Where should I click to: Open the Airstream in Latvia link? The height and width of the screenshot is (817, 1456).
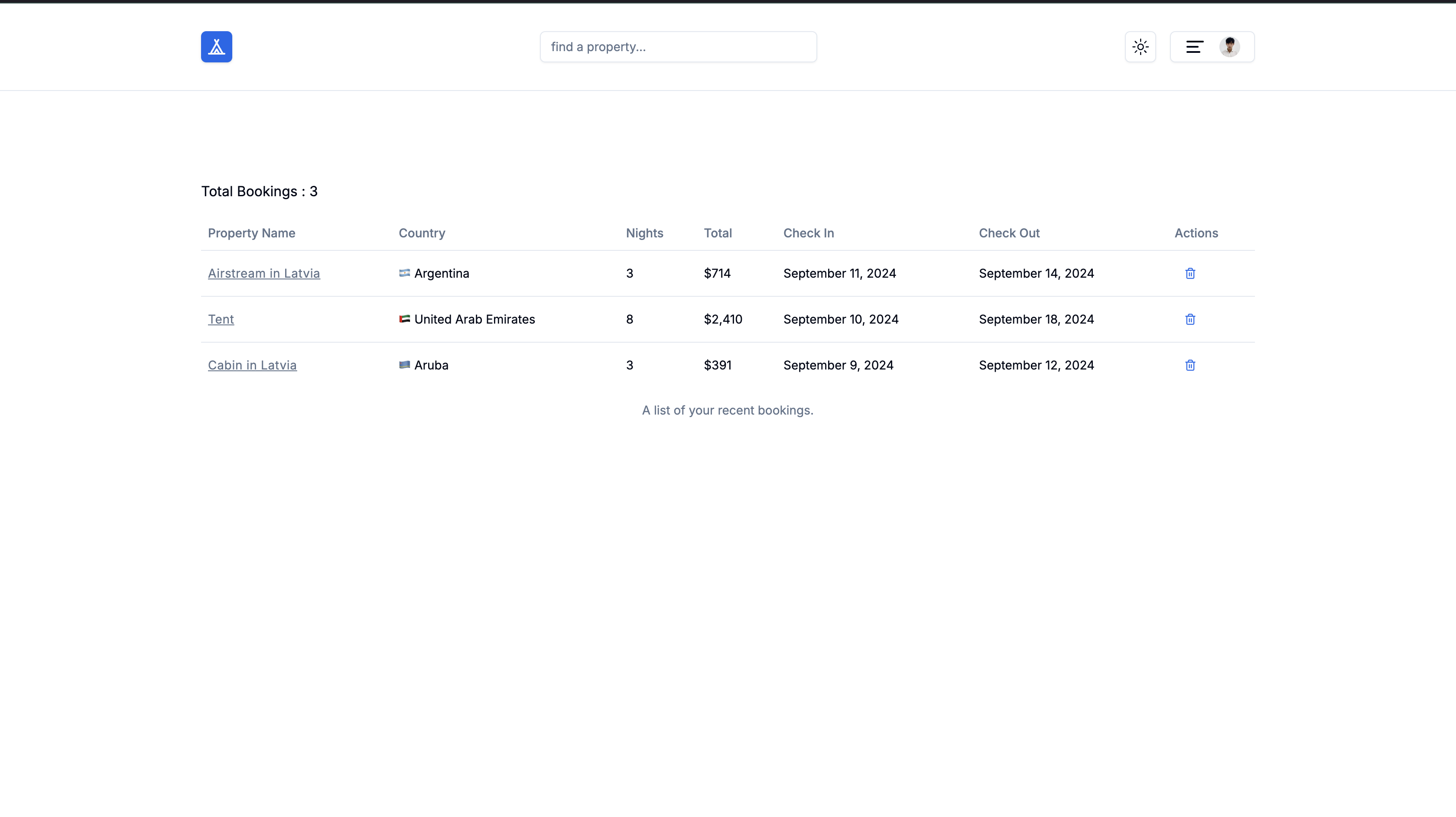pyautogui.click(x=263, y=273)
